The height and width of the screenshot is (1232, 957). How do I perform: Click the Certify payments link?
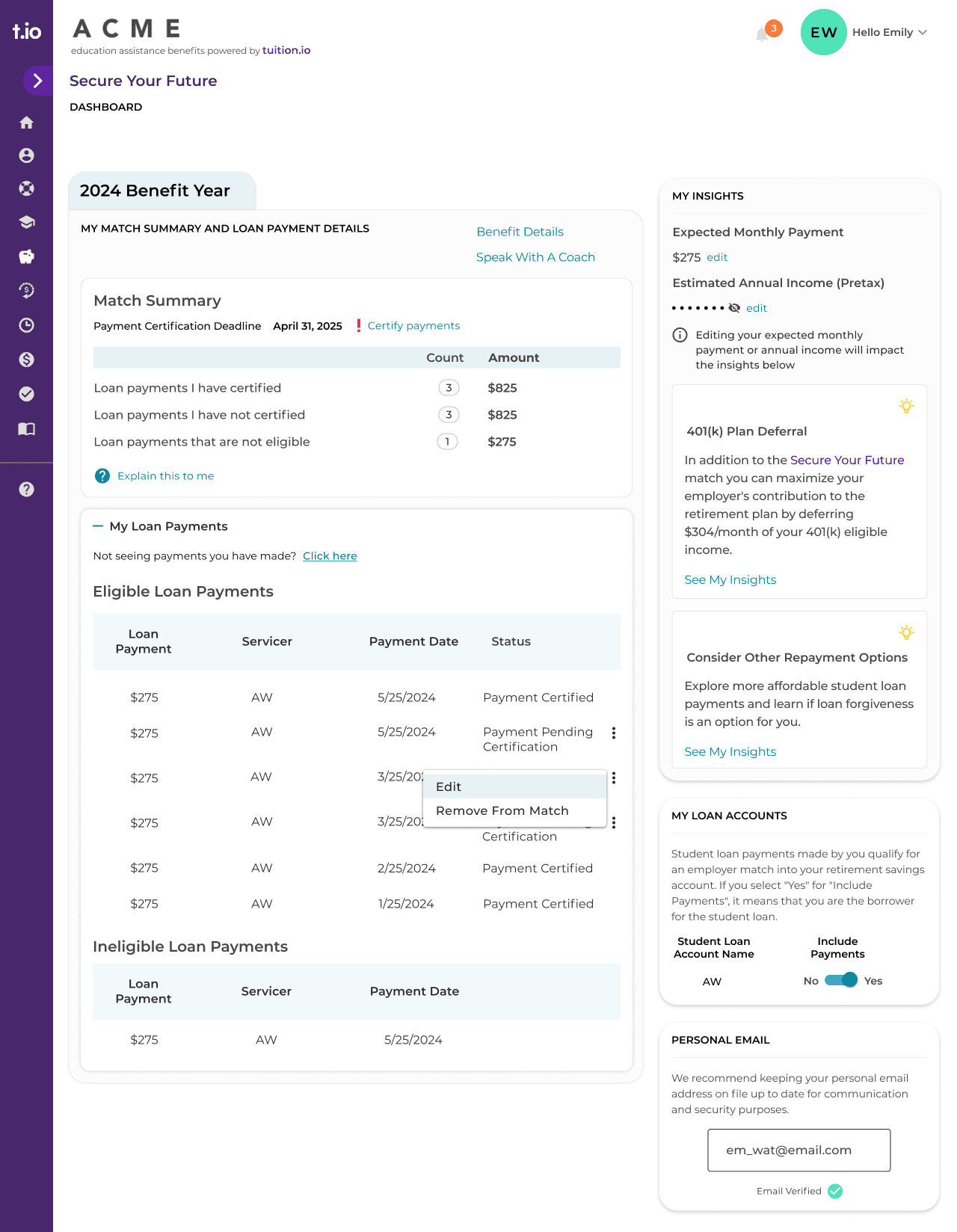[413, 326]
